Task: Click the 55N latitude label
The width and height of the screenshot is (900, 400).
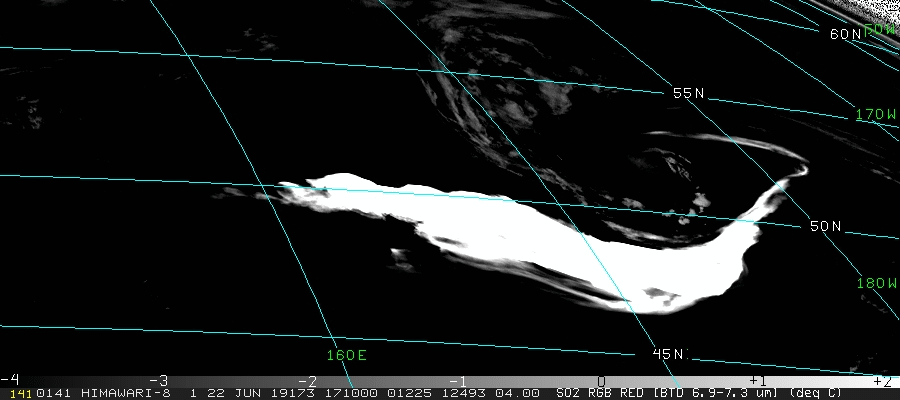Action: 688,93
